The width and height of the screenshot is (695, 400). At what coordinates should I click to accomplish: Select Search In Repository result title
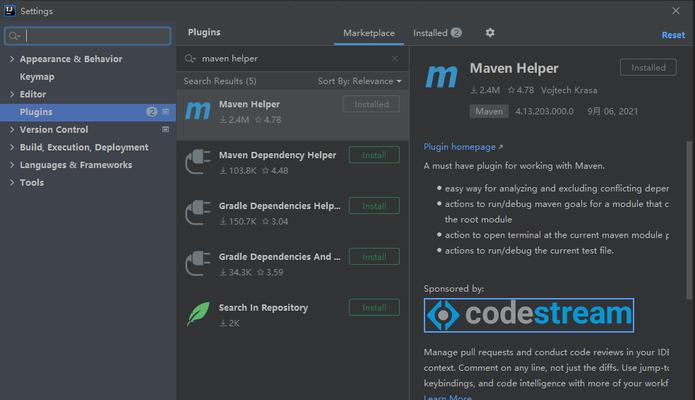coord(263,308)
